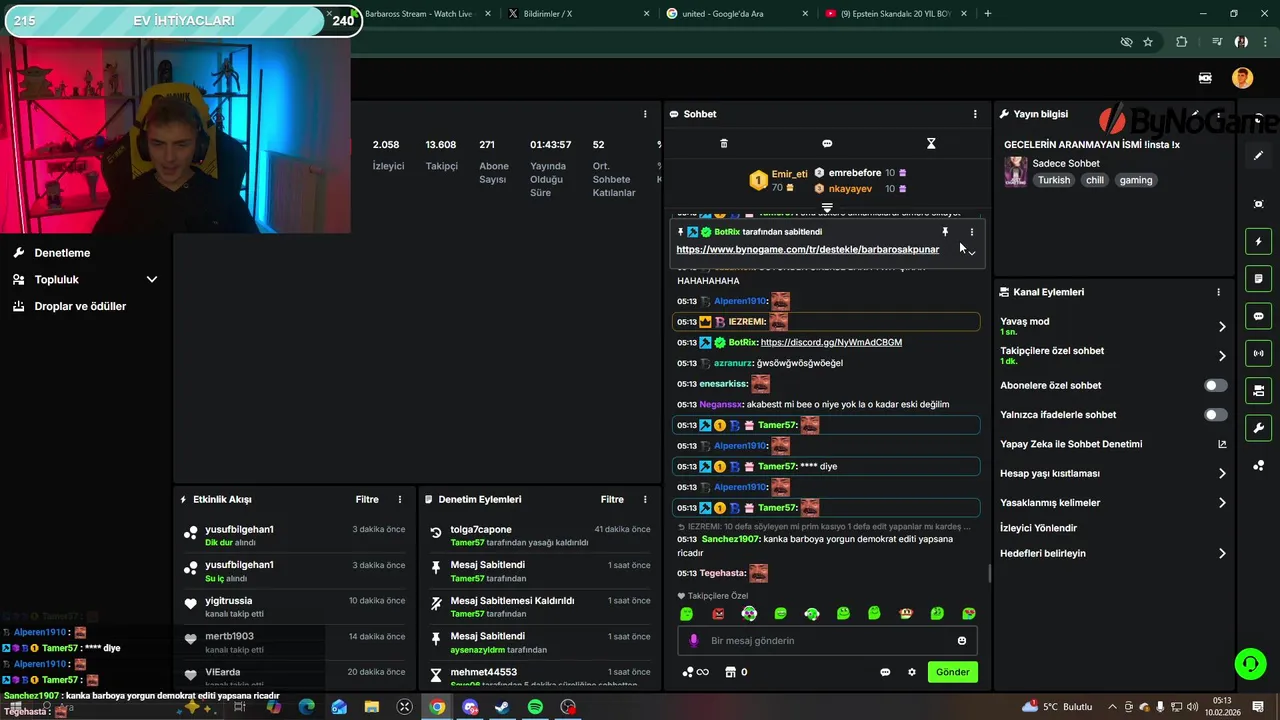Click the lightning bolt quick action

(x=1258, y=241)
